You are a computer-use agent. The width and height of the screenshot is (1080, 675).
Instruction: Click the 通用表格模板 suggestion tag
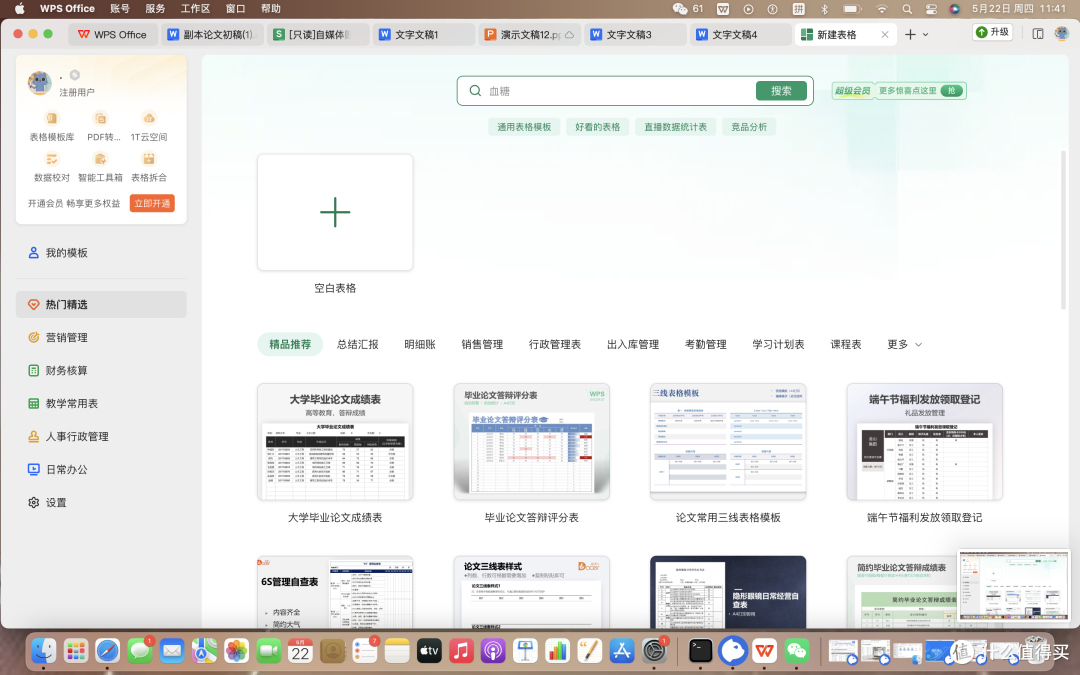click(x=524, y=127)
